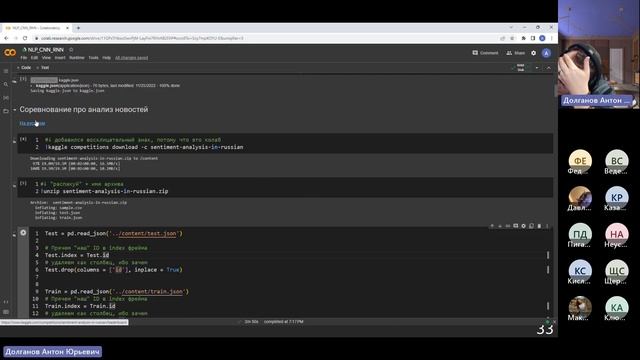This screenshot has height=360, width=640.
Task: Select participant ВС avatar
Action: tap(616, 161)
